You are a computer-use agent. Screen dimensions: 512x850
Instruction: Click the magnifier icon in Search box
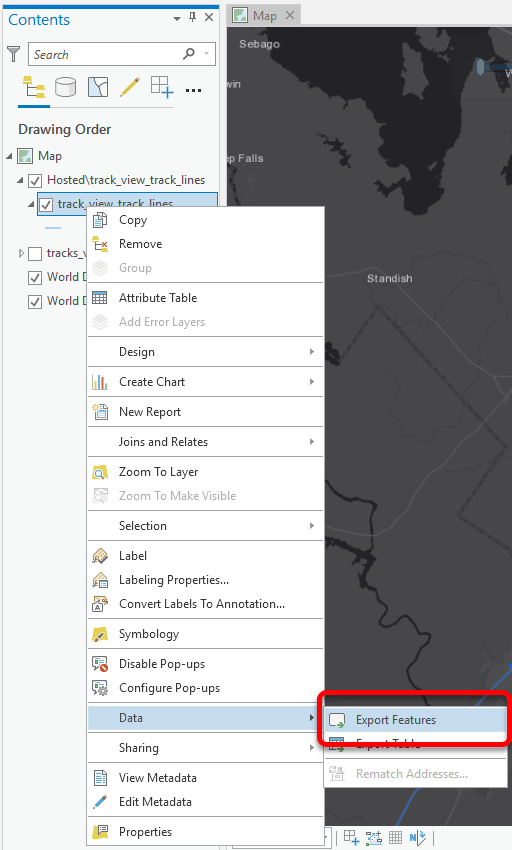[189, 54]
